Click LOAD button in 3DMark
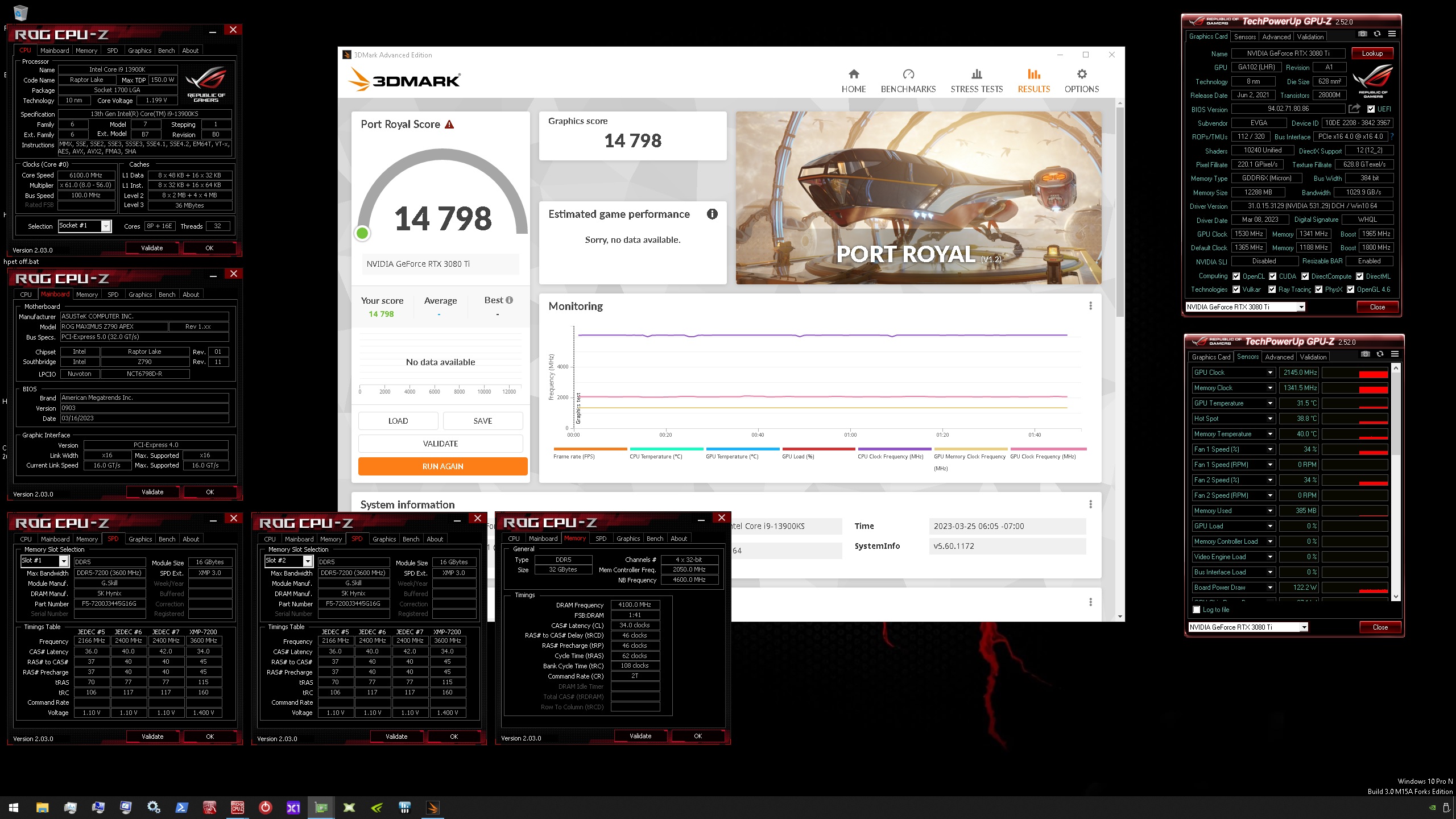1456x819 pixels. pyautogui.click(x=398, y=421)
